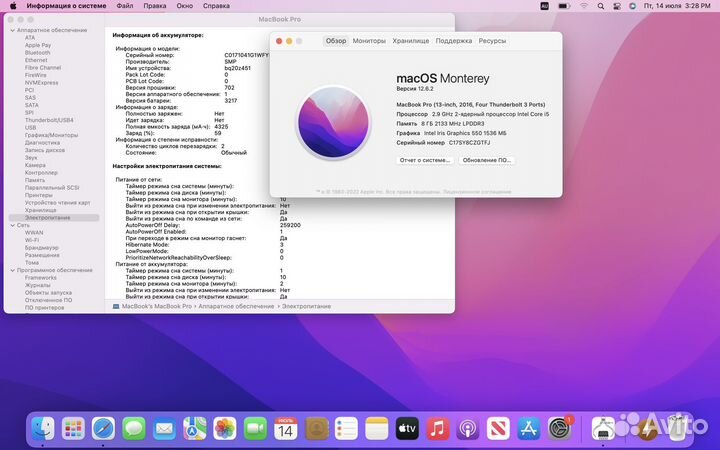
Task: Select NVMExpress in the sidebar
Action: pos(41,83)
